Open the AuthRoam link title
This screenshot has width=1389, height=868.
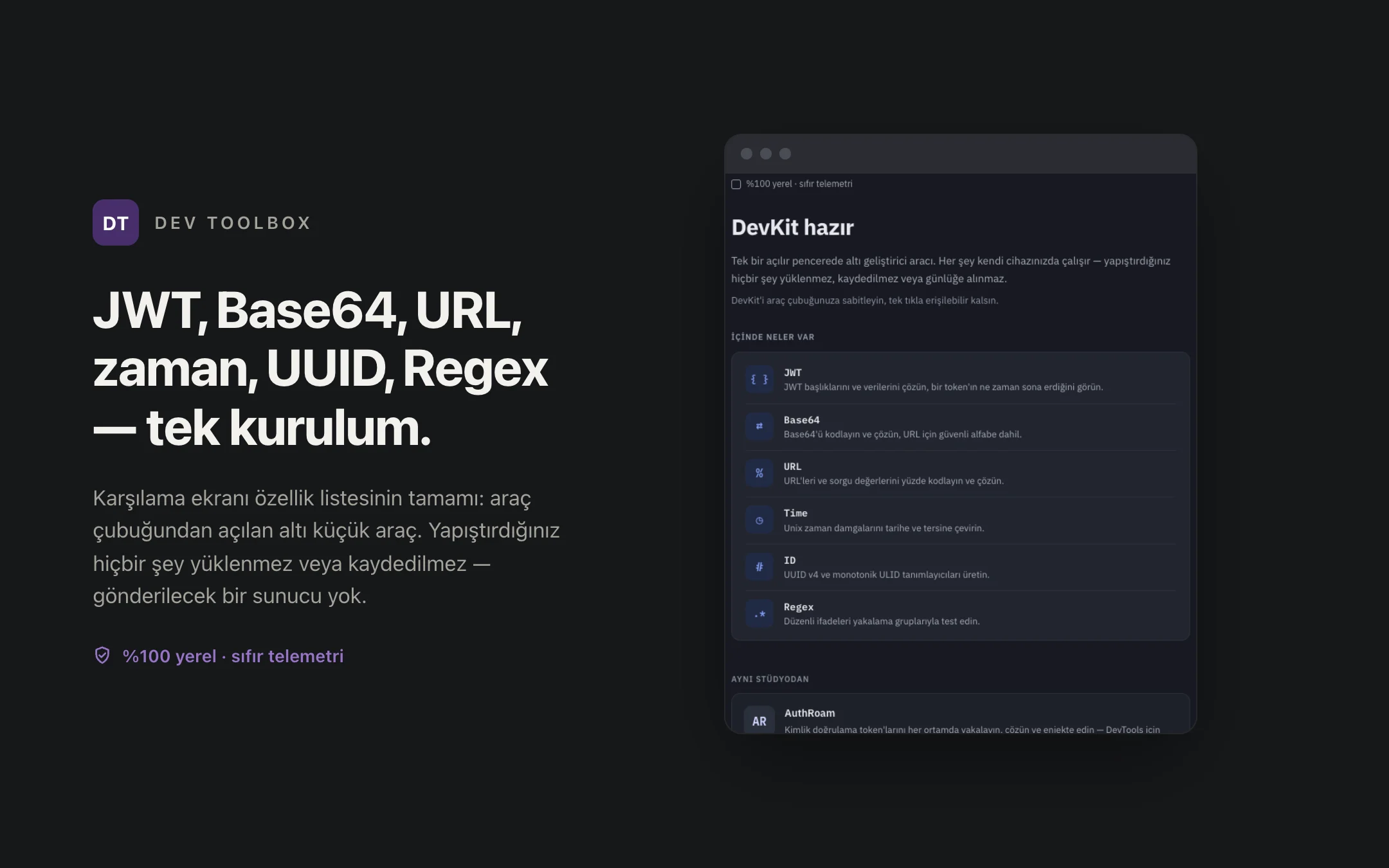point(810,713)
